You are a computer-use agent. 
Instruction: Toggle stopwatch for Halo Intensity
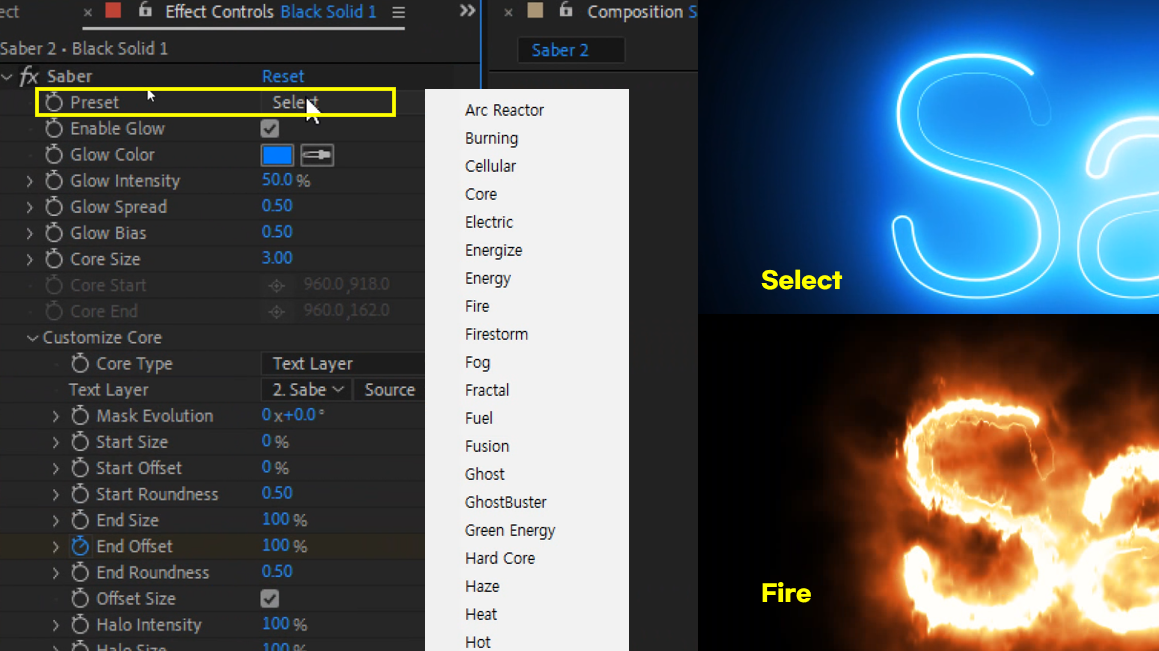pyautogui.click(x=80, y=624)
